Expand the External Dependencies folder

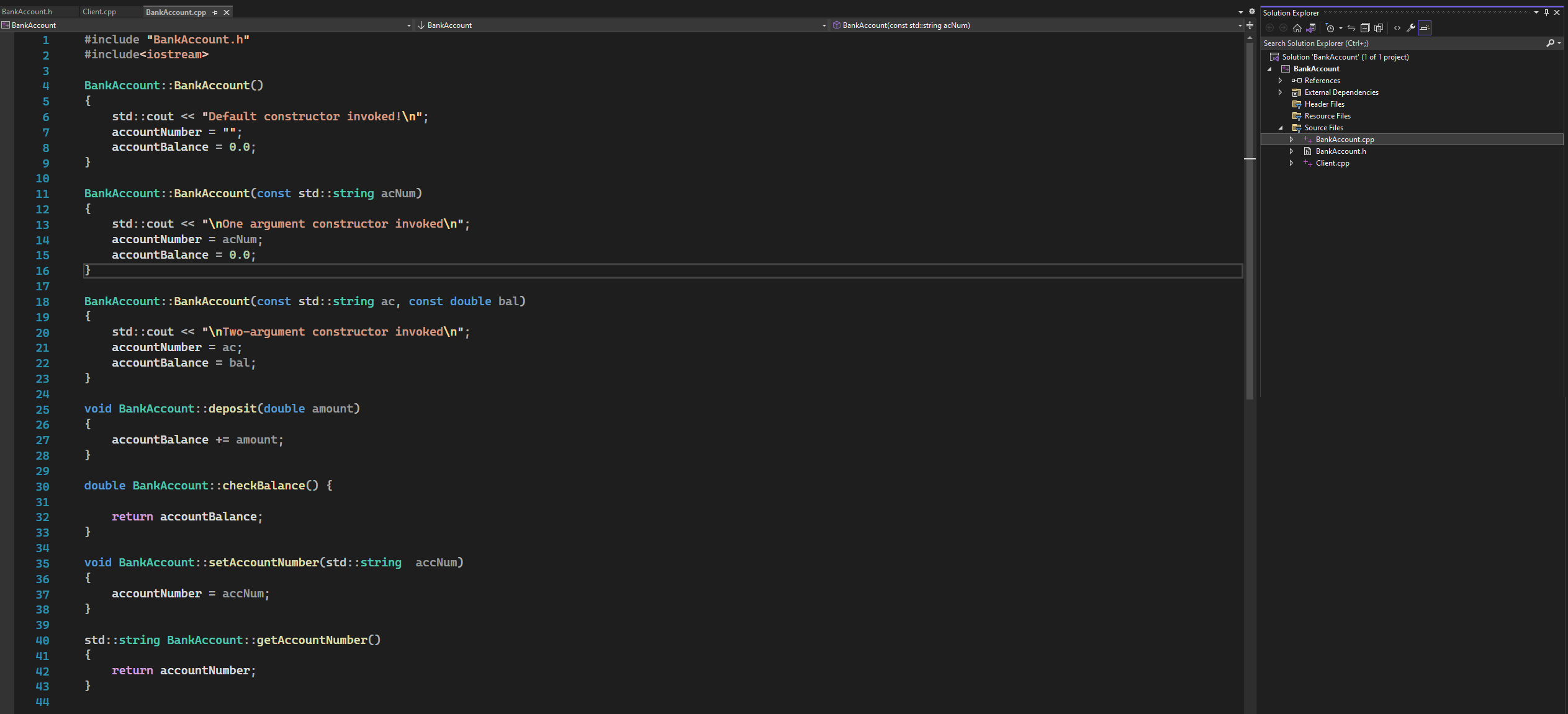(1281, 92)
